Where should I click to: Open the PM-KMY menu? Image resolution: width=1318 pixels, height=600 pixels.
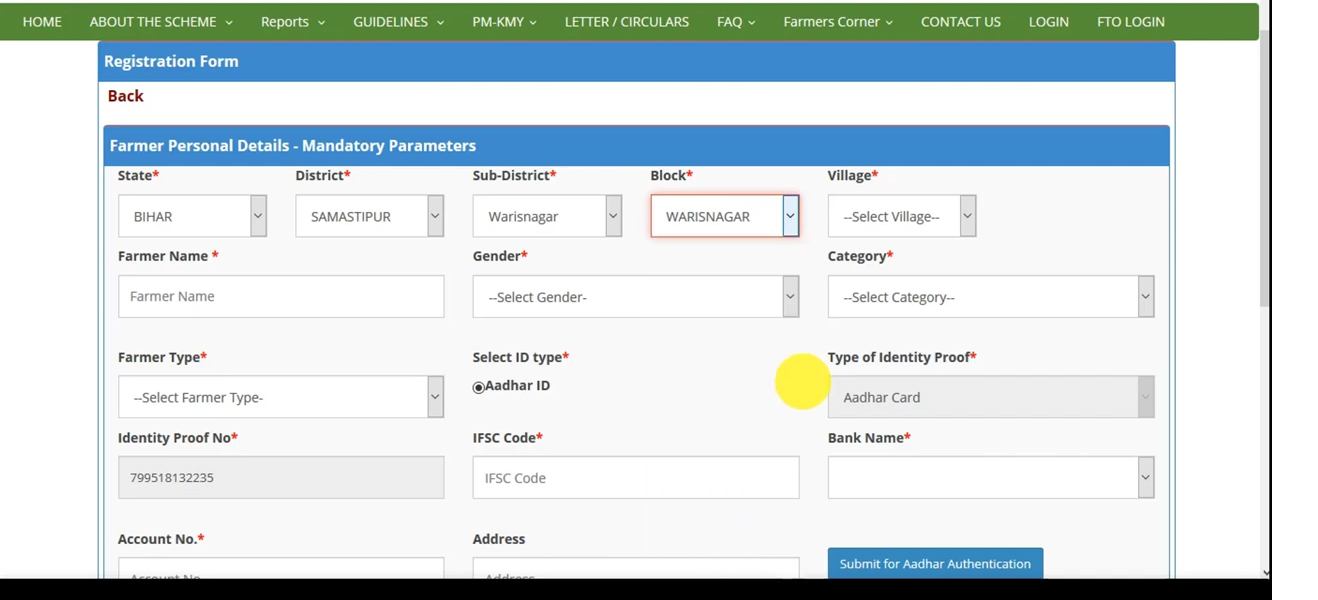pos(503,21)
